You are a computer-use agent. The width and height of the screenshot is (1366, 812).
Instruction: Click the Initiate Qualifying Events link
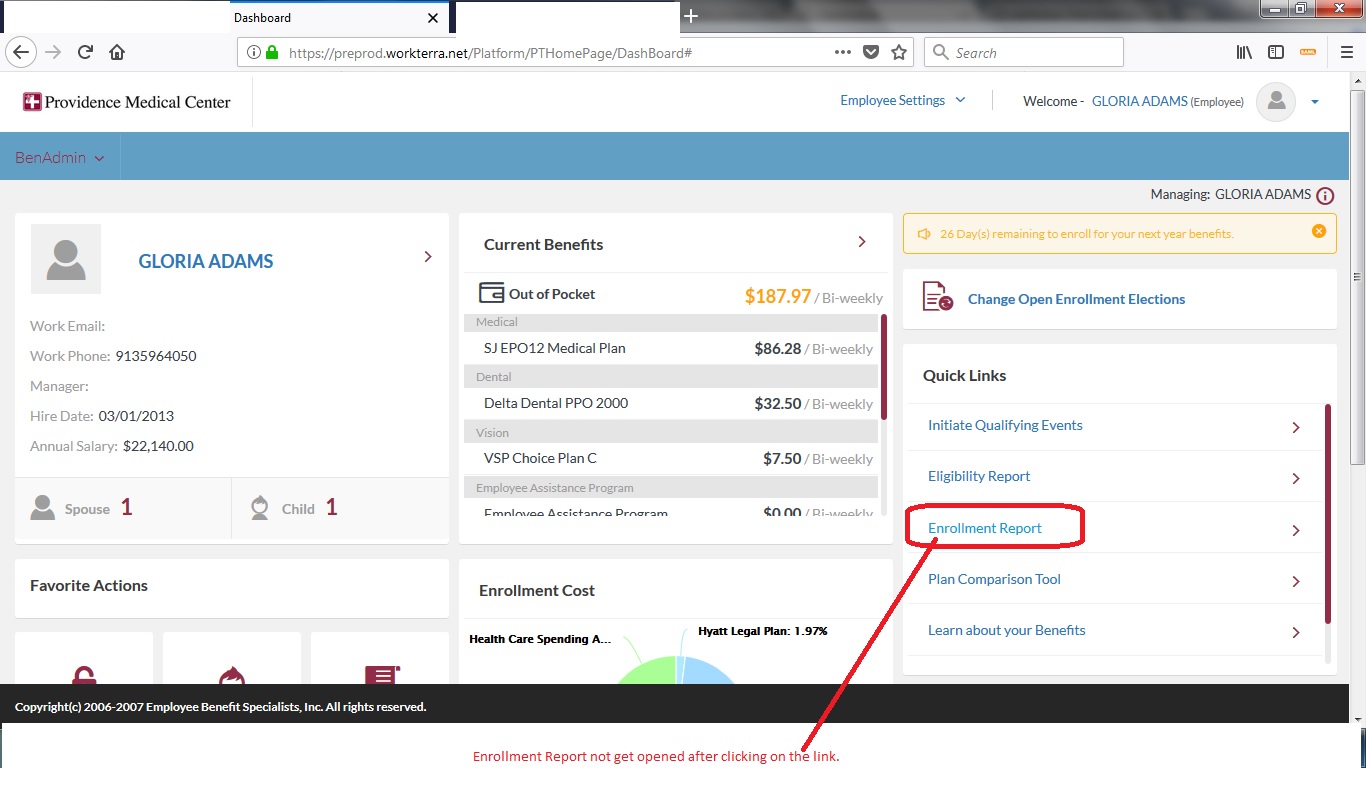coord(1005,425)
